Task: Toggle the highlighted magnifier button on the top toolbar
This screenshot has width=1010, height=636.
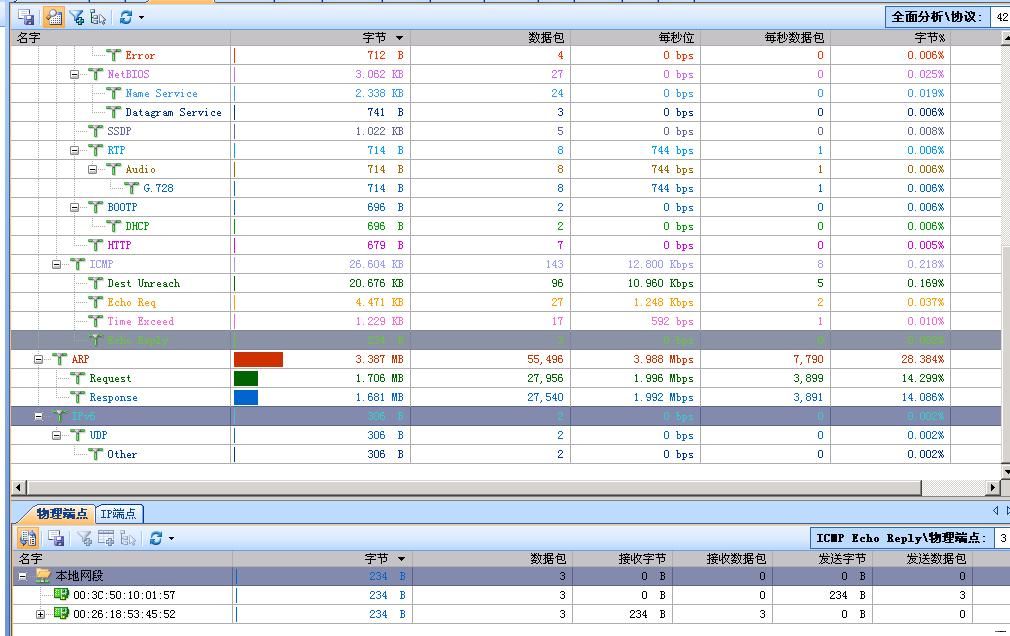Action: click(x=53, y=17)
